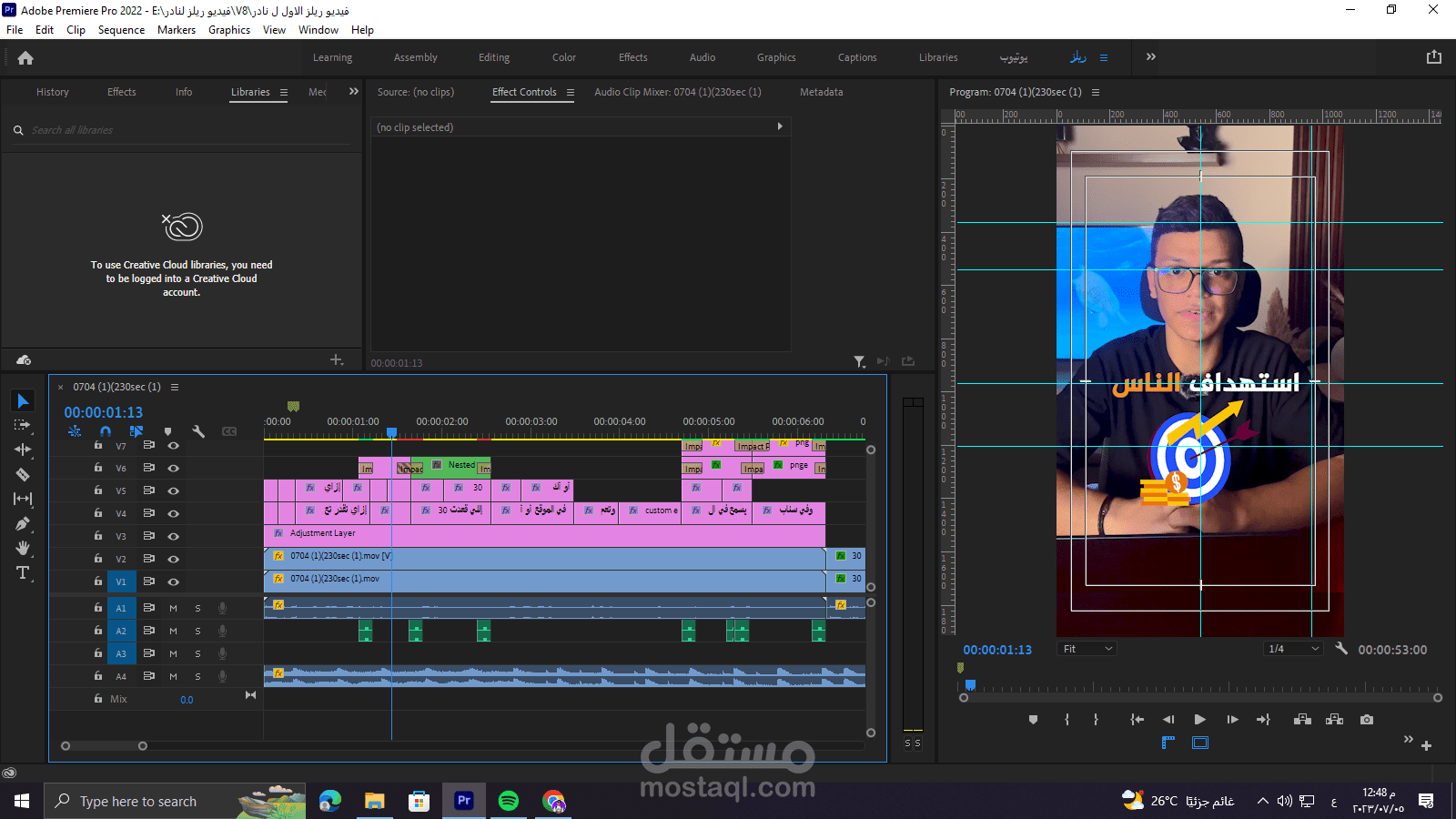The image size is (1456, 819).
Task: Open the Program Monitor panel menu
Action: (1096, 92)
